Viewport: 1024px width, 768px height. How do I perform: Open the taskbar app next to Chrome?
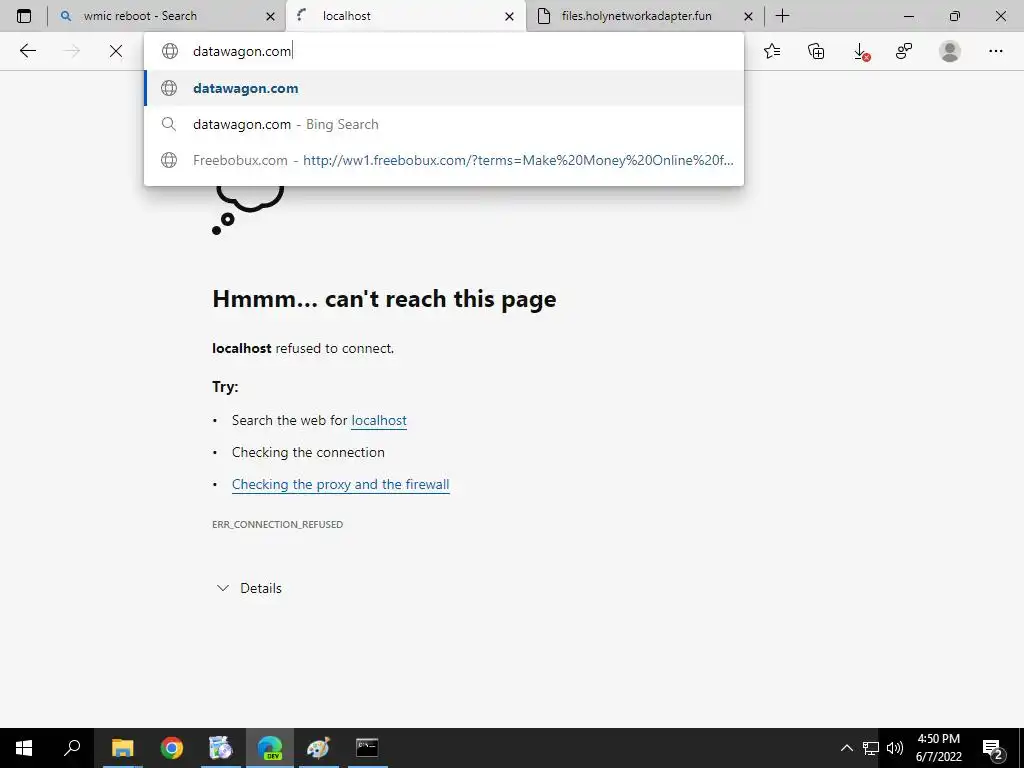(x=221, y=748)
